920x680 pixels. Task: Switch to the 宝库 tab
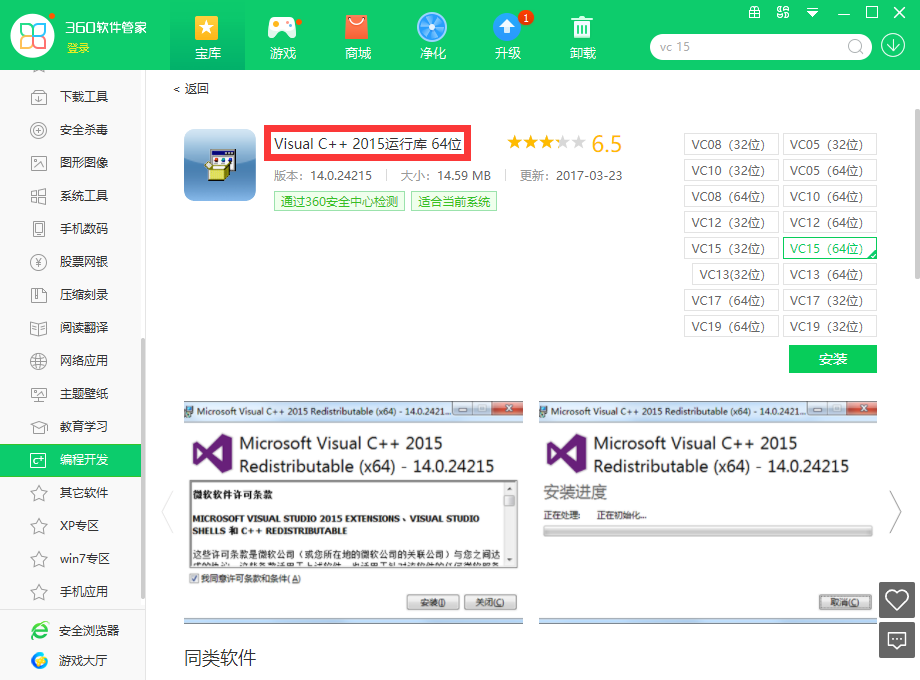[x=208, y=36]
